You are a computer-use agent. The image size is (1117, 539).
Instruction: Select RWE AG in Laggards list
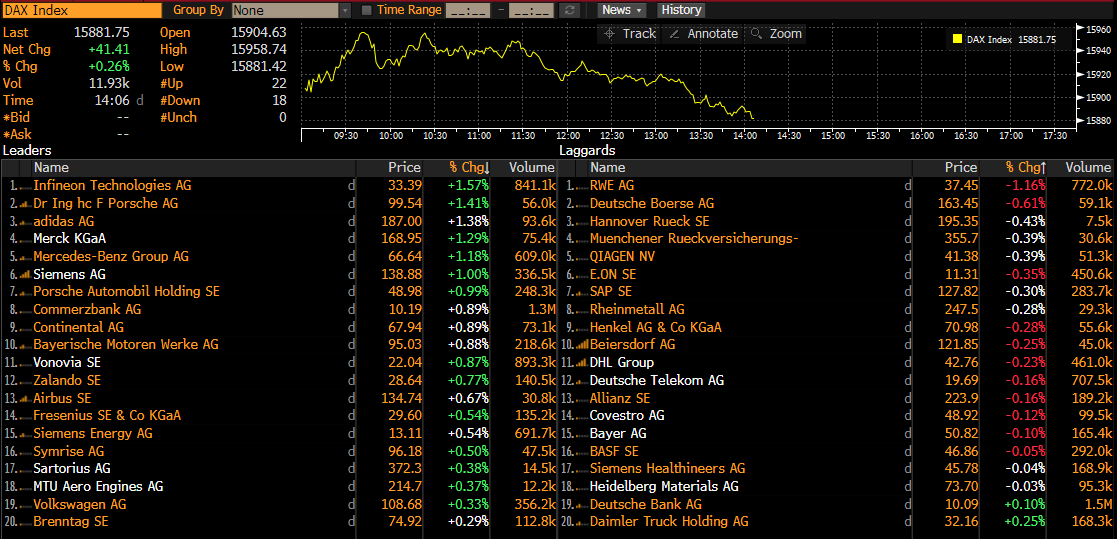(x=612, y=186)
